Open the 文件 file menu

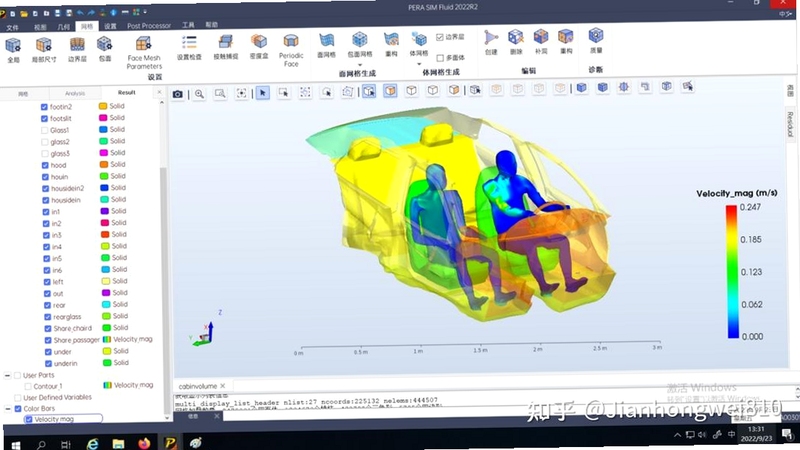point(12,27)
